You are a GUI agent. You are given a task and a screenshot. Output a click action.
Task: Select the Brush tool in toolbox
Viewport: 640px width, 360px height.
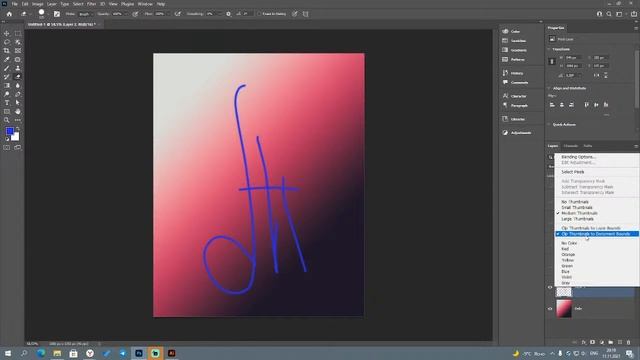[x=7, y=68]
